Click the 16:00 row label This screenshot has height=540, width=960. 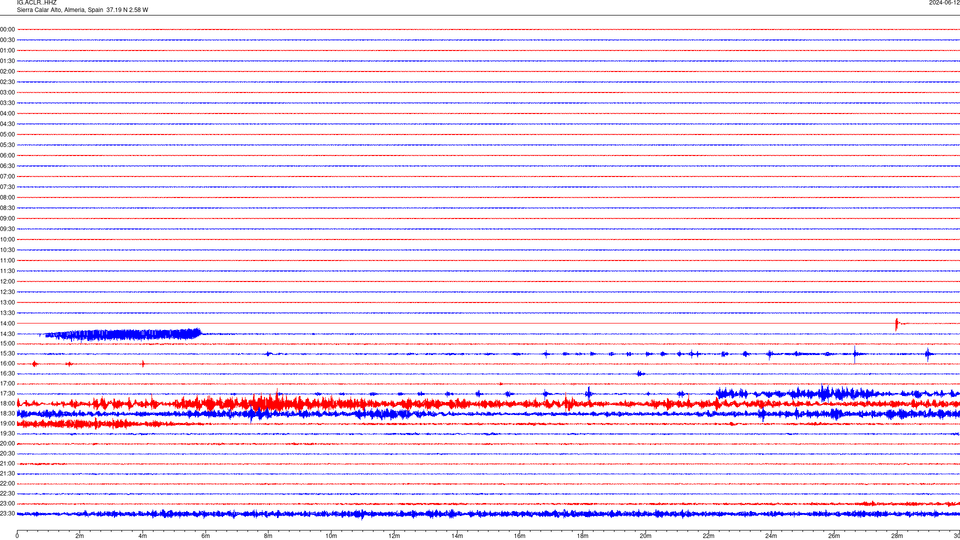coord(7,364)
